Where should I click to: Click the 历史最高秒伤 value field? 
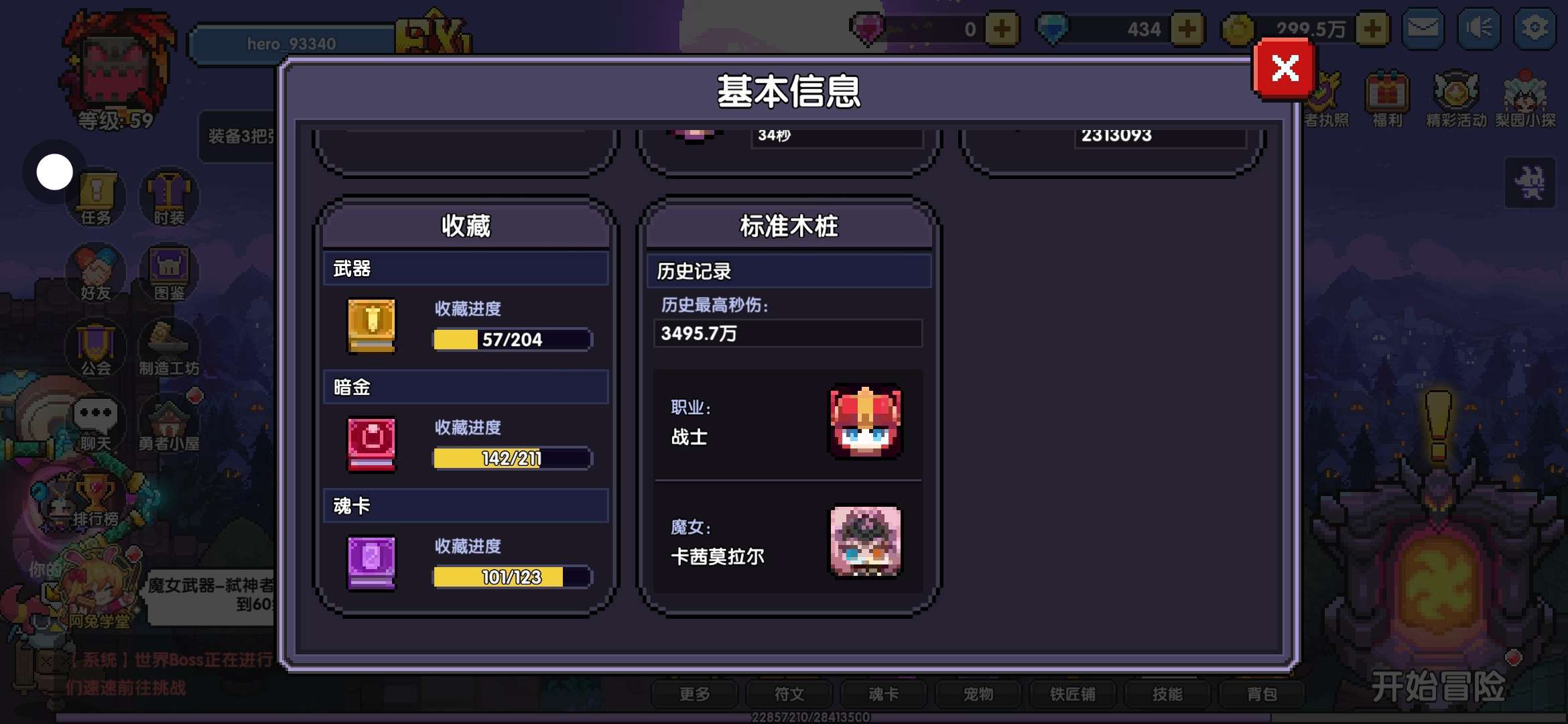click(788, 333)
